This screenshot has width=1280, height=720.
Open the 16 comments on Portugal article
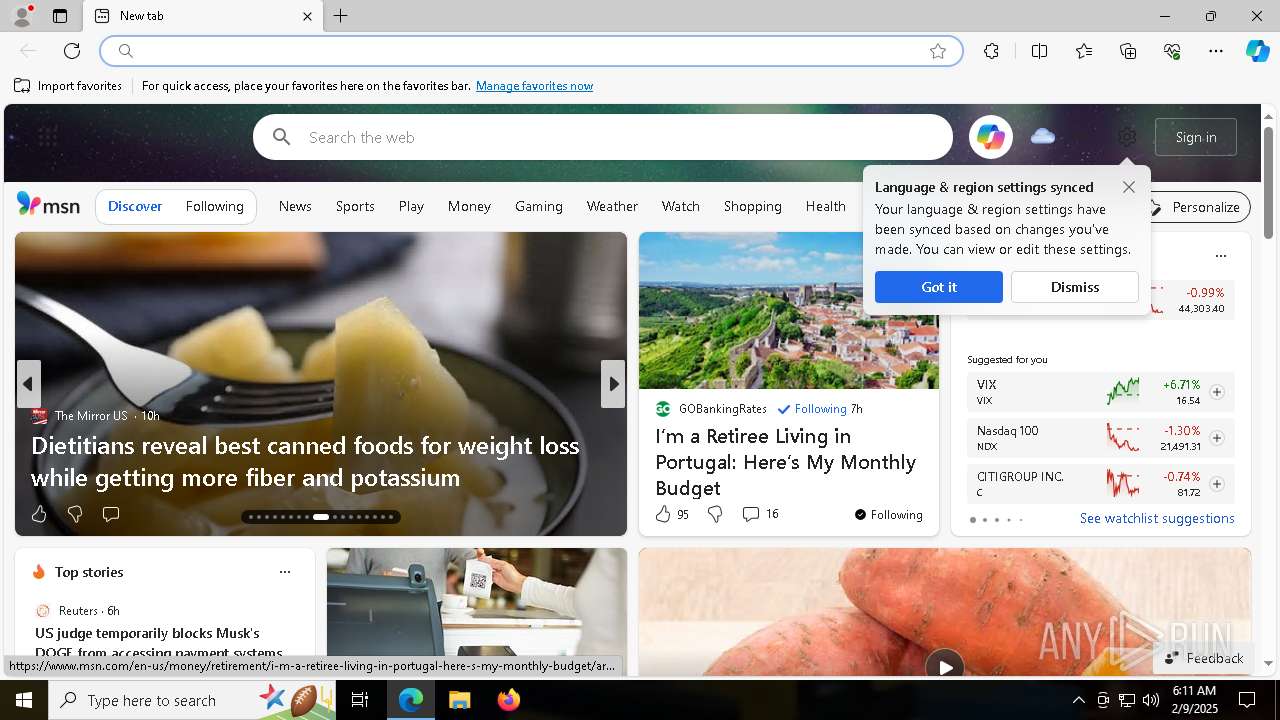click(760, 514)
